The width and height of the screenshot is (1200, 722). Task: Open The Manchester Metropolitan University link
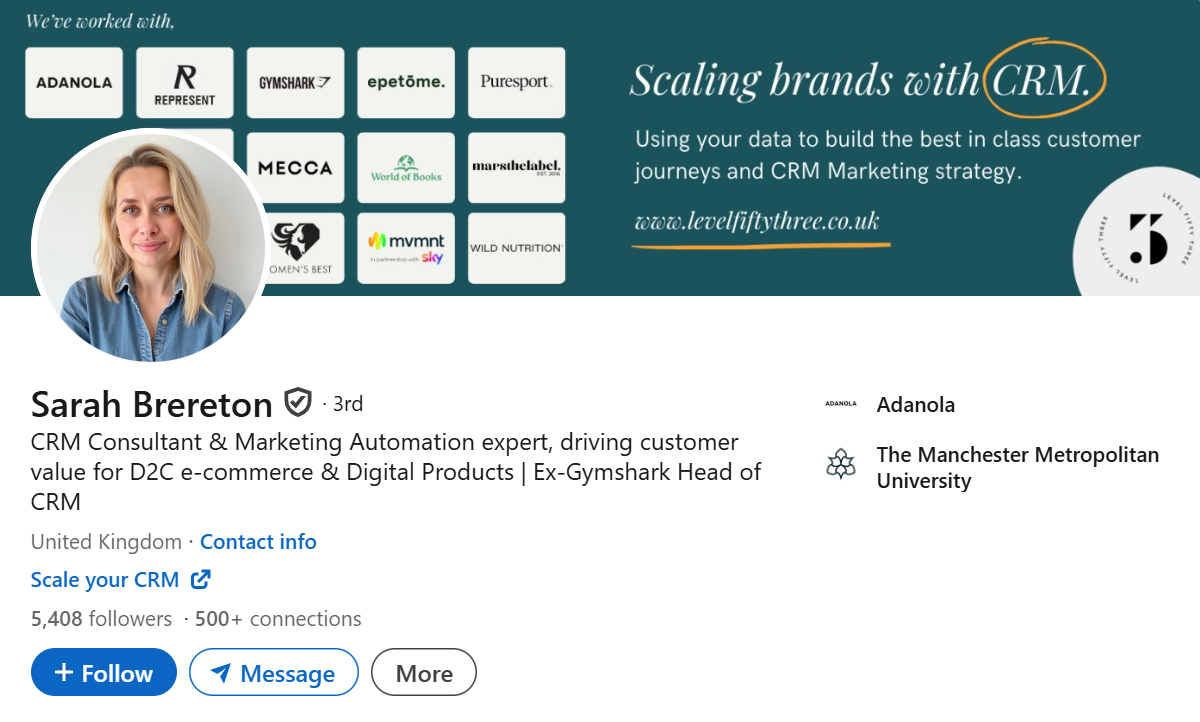(1018, 467)
